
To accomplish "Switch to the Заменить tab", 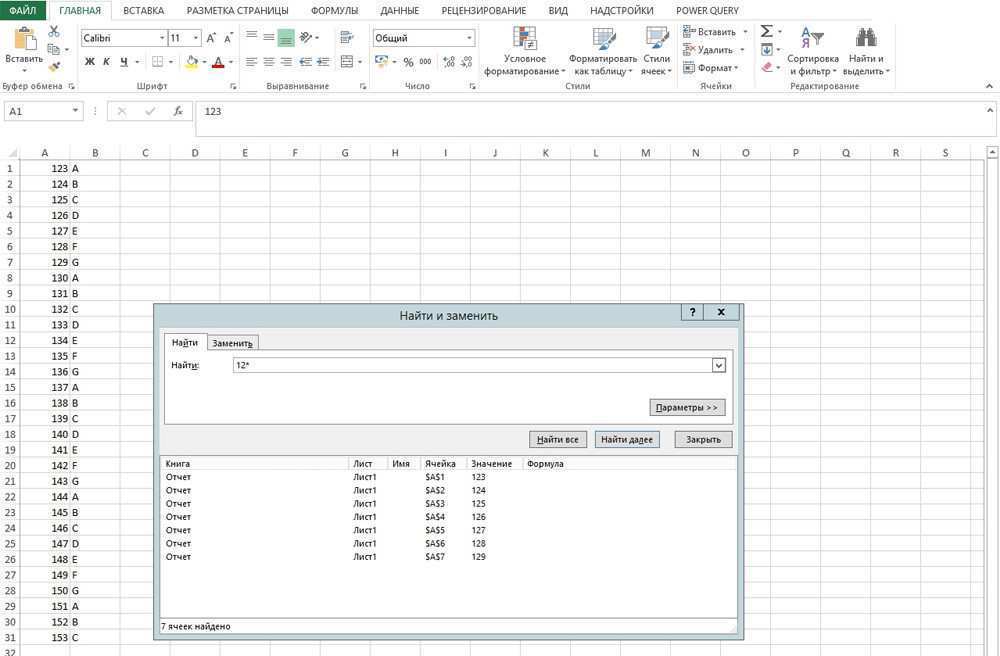I will [234, 343].
